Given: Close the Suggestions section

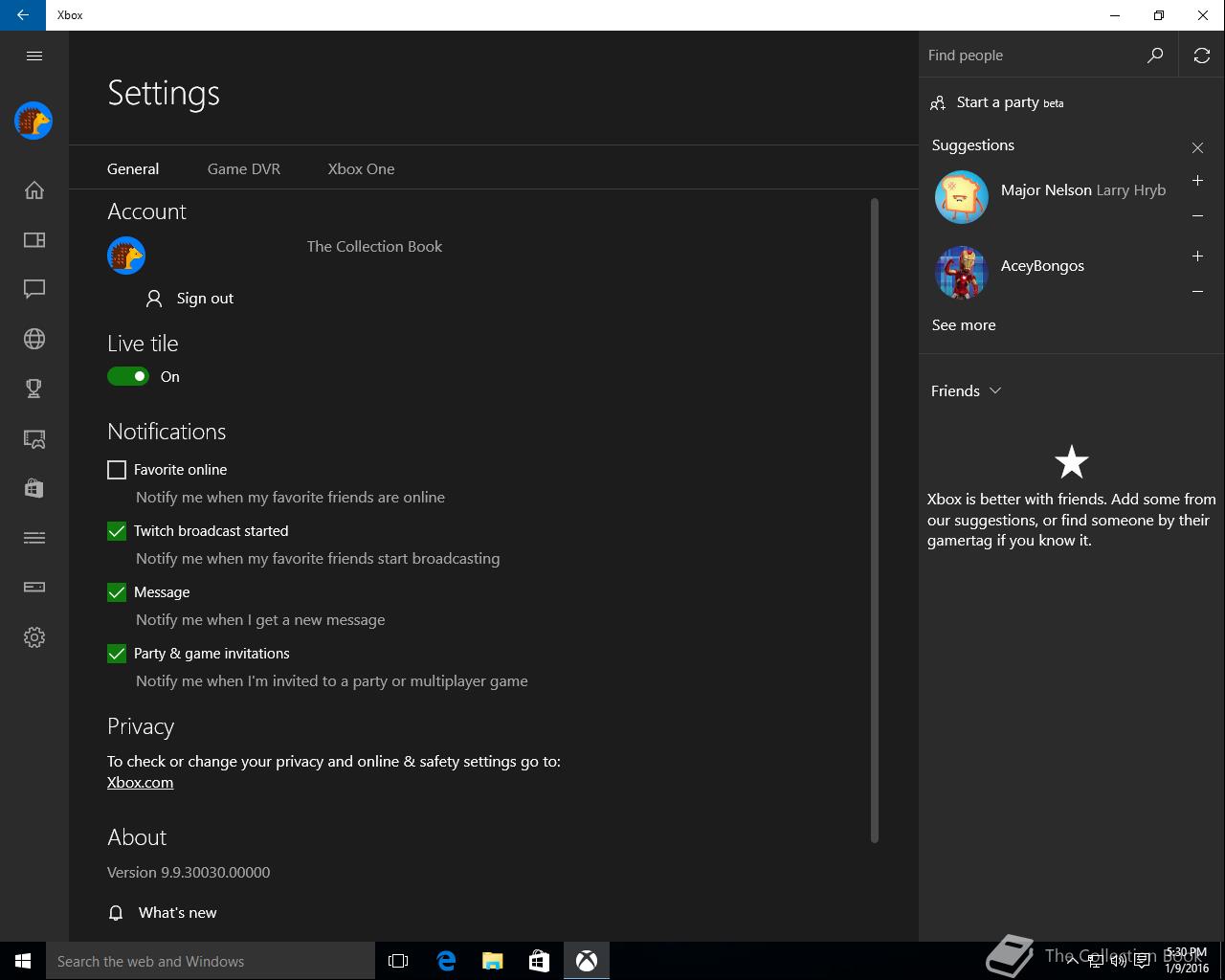Looking at the screenshot, I should coord(1197,147).
